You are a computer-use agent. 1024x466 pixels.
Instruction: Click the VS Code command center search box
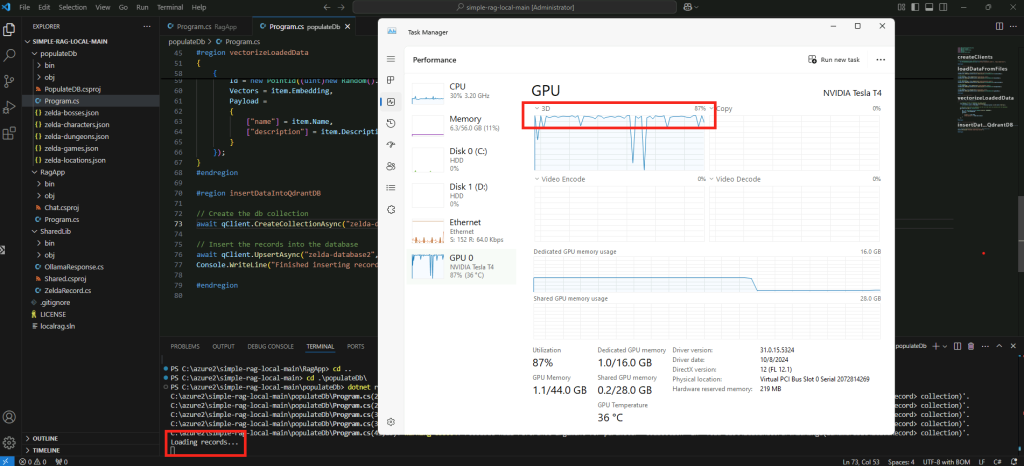point(517,7)
